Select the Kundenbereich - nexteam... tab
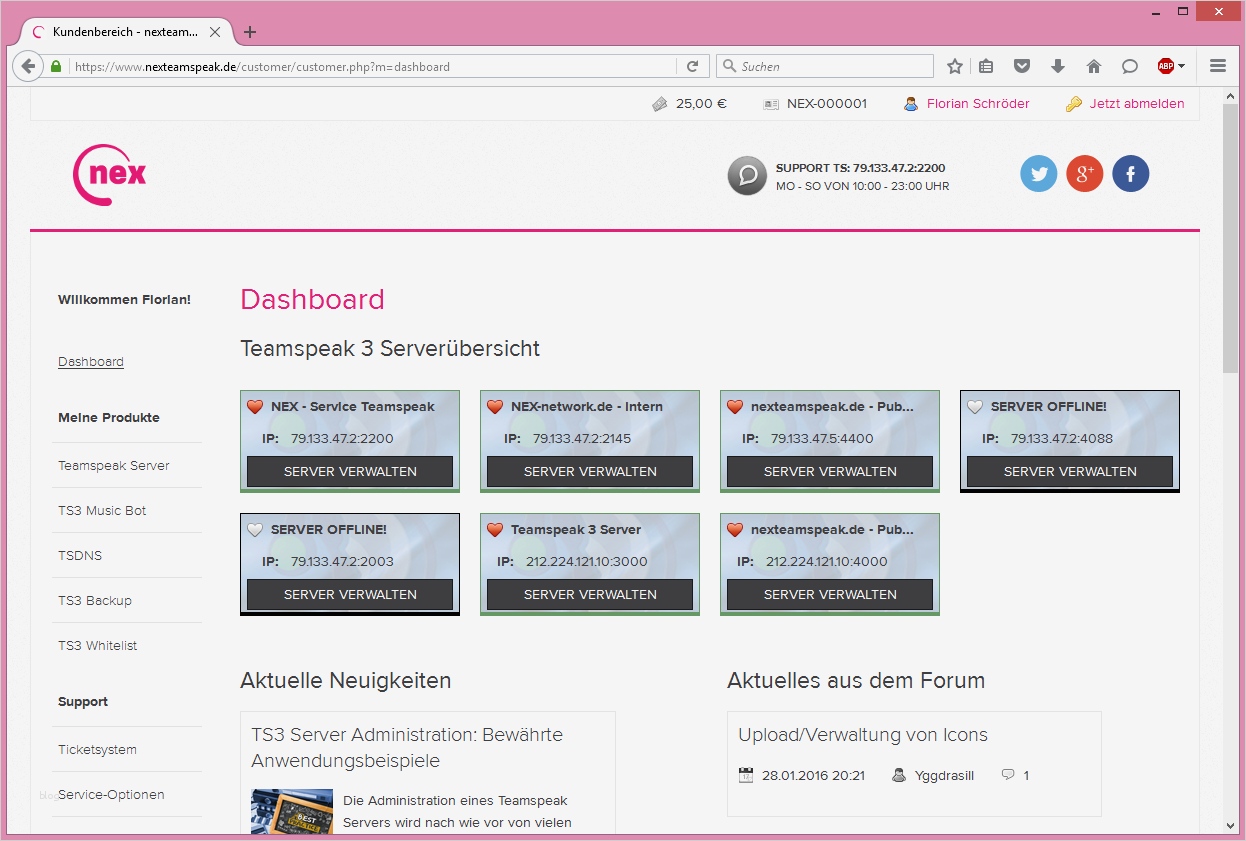This screenshot has height=841, width=1246. click(x=127, y=32)
